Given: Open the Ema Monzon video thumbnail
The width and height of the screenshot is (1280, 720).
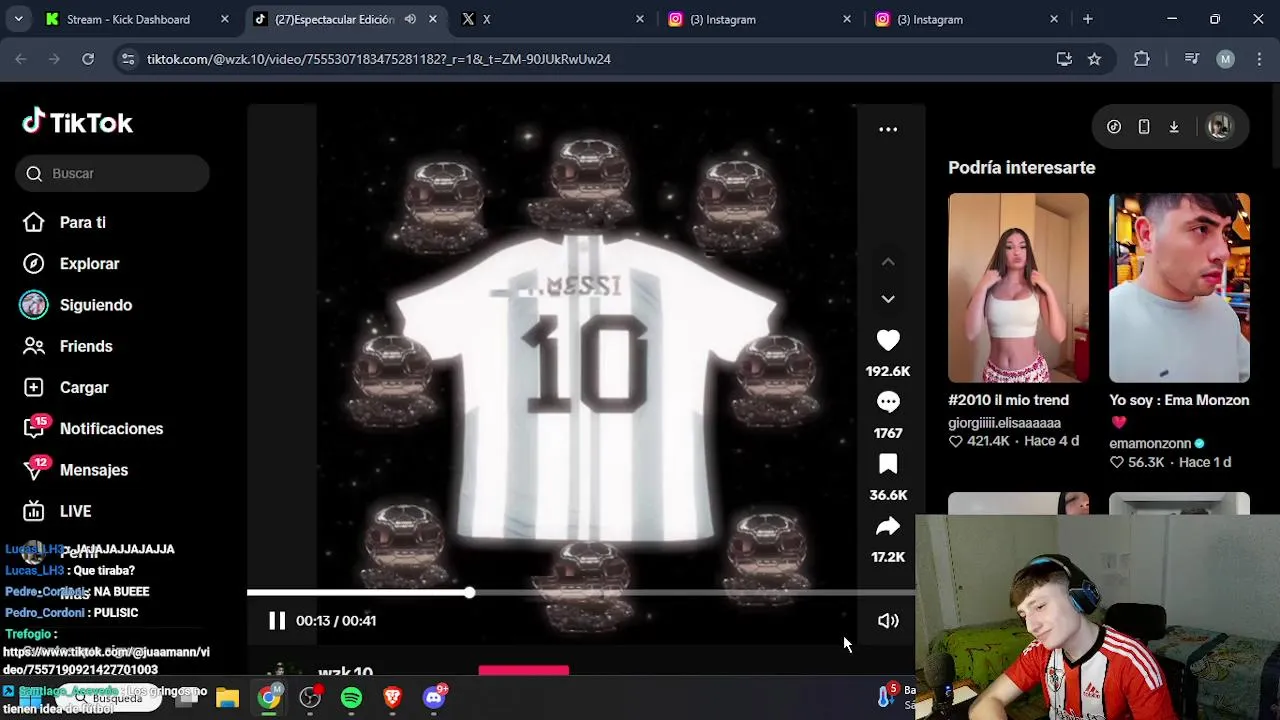Looking at the screenshot, I should pyautogui.click(x=1179, y=288).
